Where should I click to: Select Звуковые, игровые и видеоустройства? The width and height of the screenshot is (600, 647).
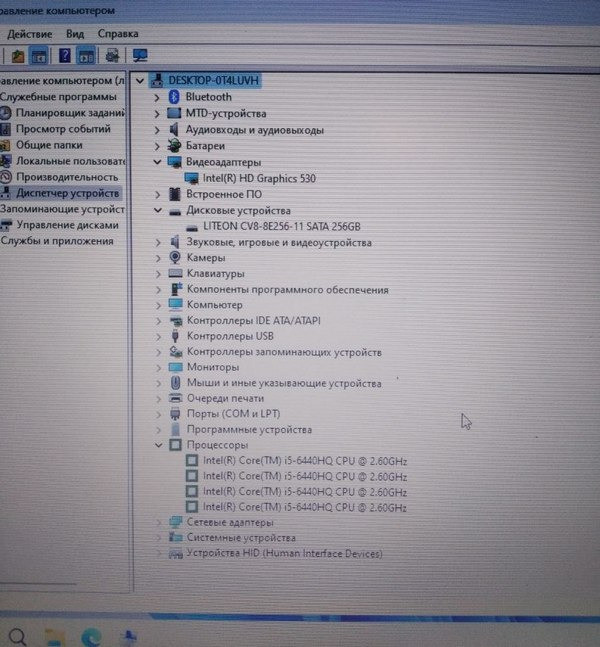279,243
